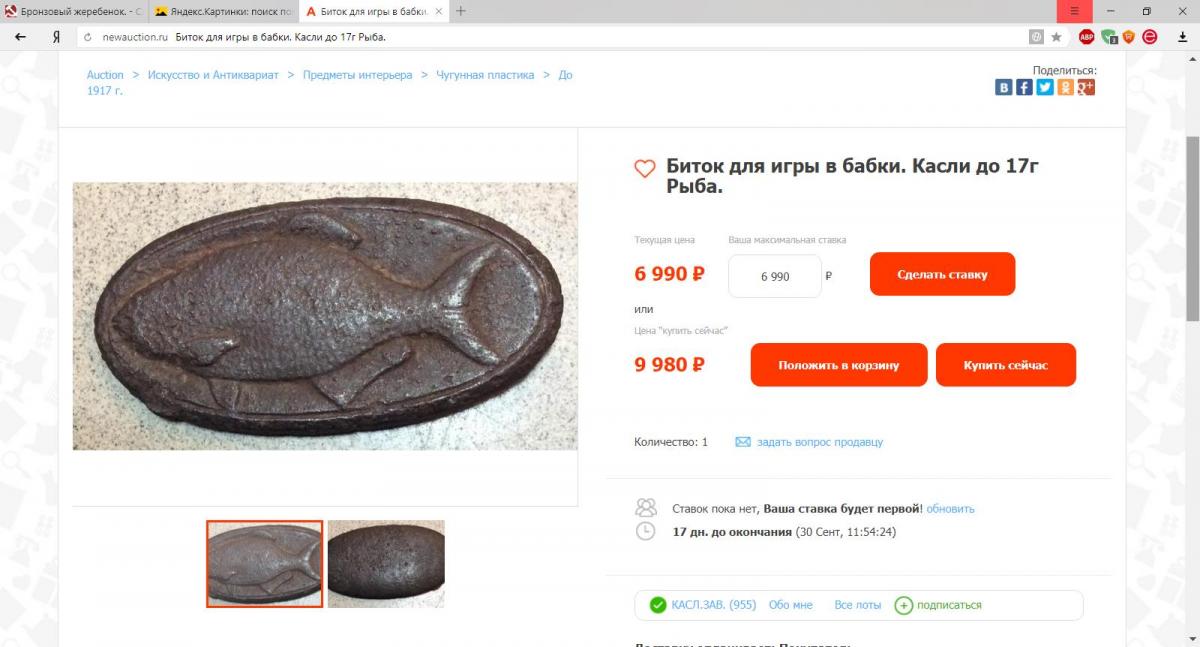This screenshot has height=647, width=1200.
Task: Click the browser back arrow
Action: click(20, 37)
